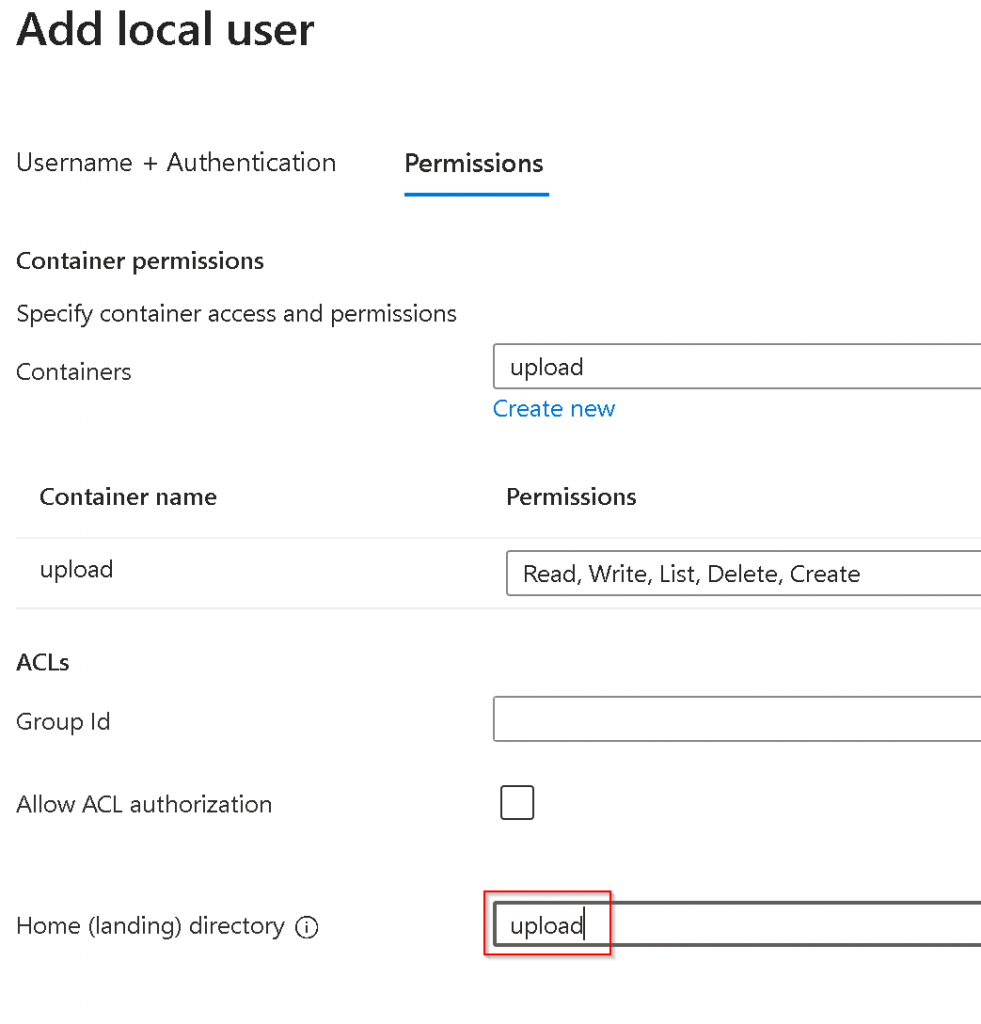Click the Specify container access description text

(236, 314)
